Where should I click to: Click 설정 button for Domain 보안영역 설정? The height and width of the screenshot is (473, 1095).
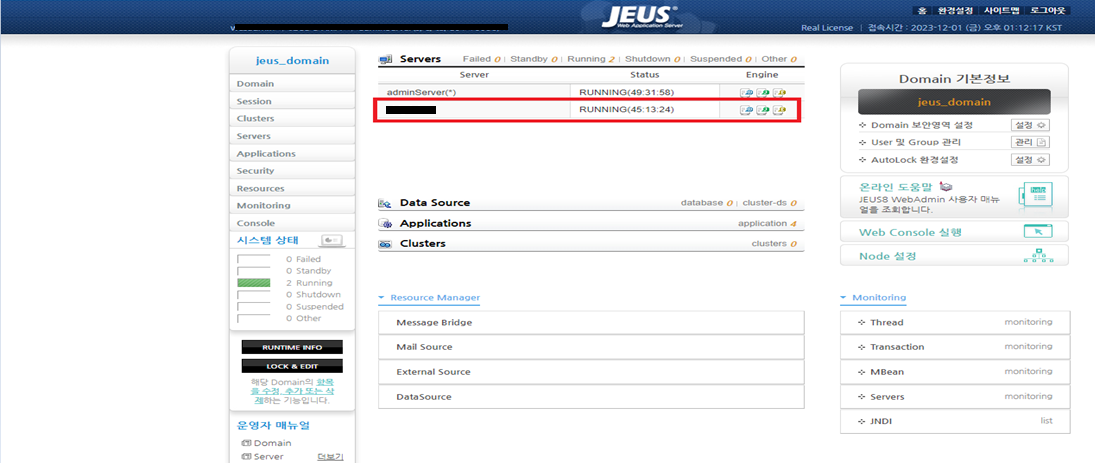click(x=1030, y=126)
